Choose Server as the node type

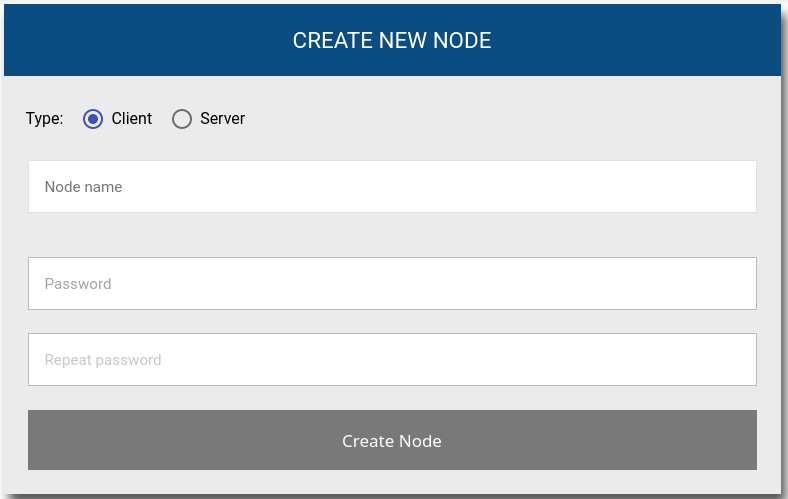(181, 119)
